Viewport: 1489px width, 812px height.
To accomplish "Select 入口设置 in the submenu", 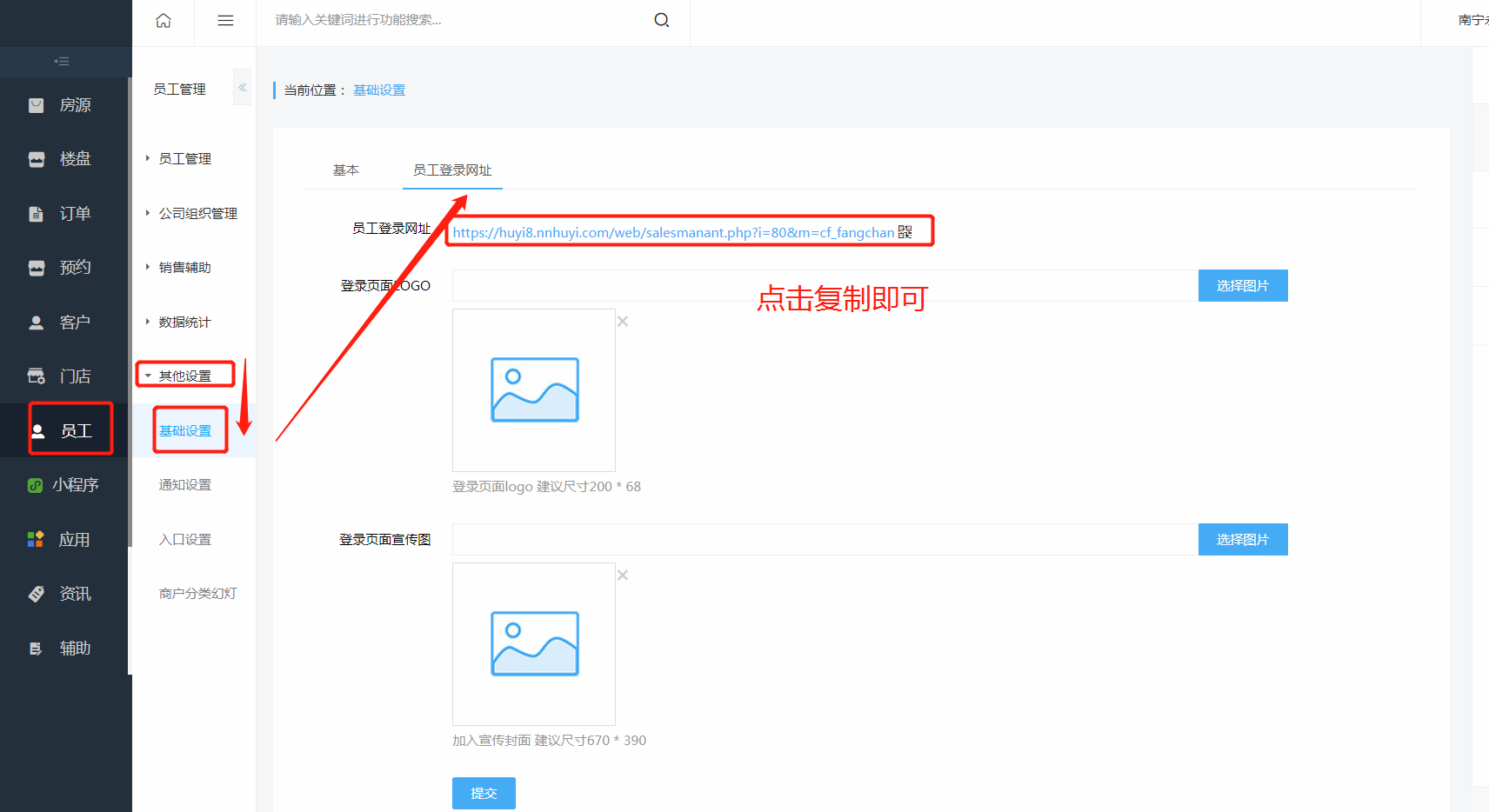I will tap(185, 540).
